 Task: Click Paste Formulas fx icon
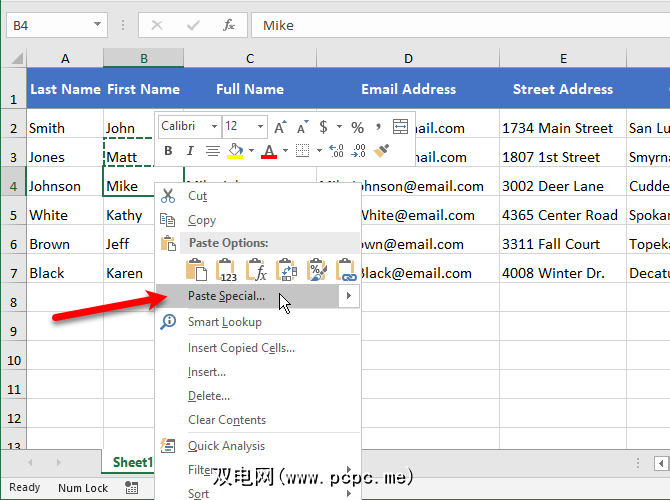click(x=256, y=270)
